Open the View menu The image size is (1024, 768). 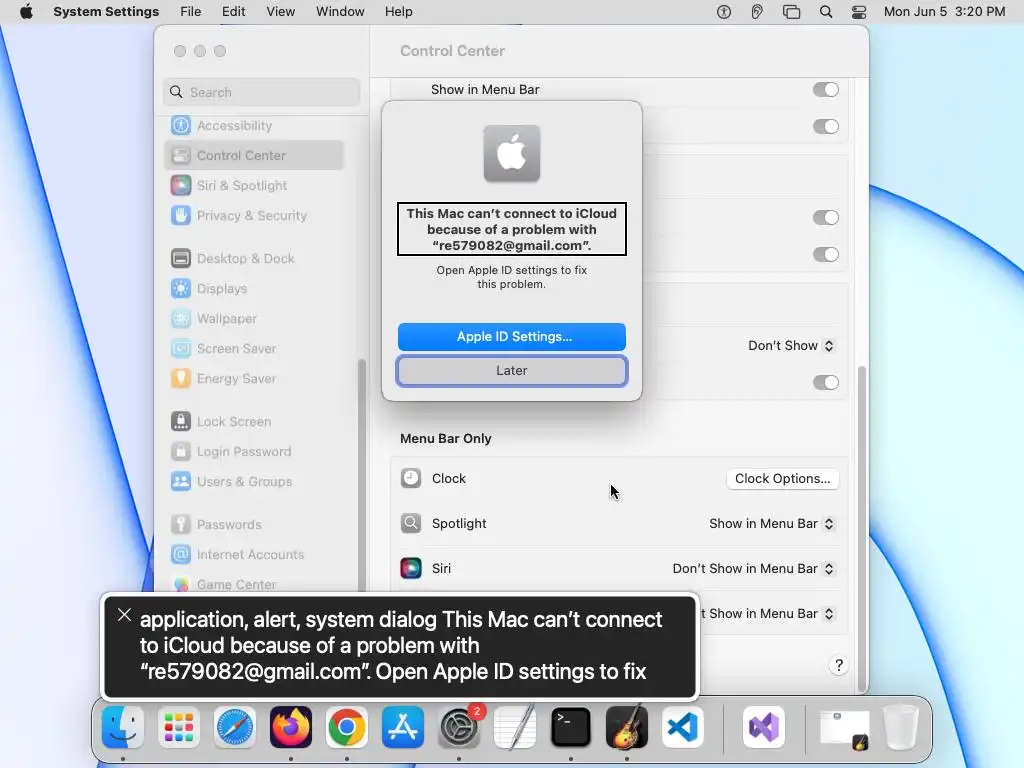(x=280, y=12)
